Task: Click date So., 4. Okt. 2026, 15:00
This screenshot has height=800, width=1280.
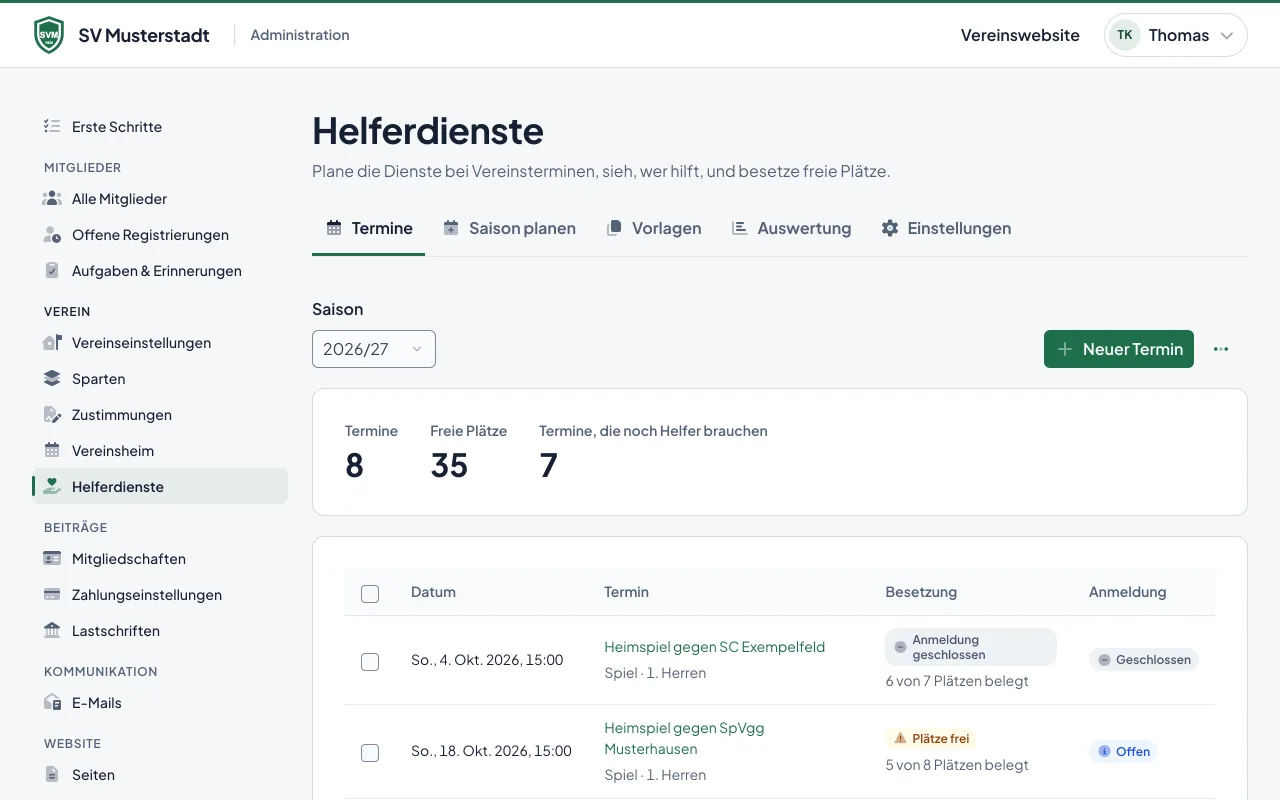Action: coord(487,660)
